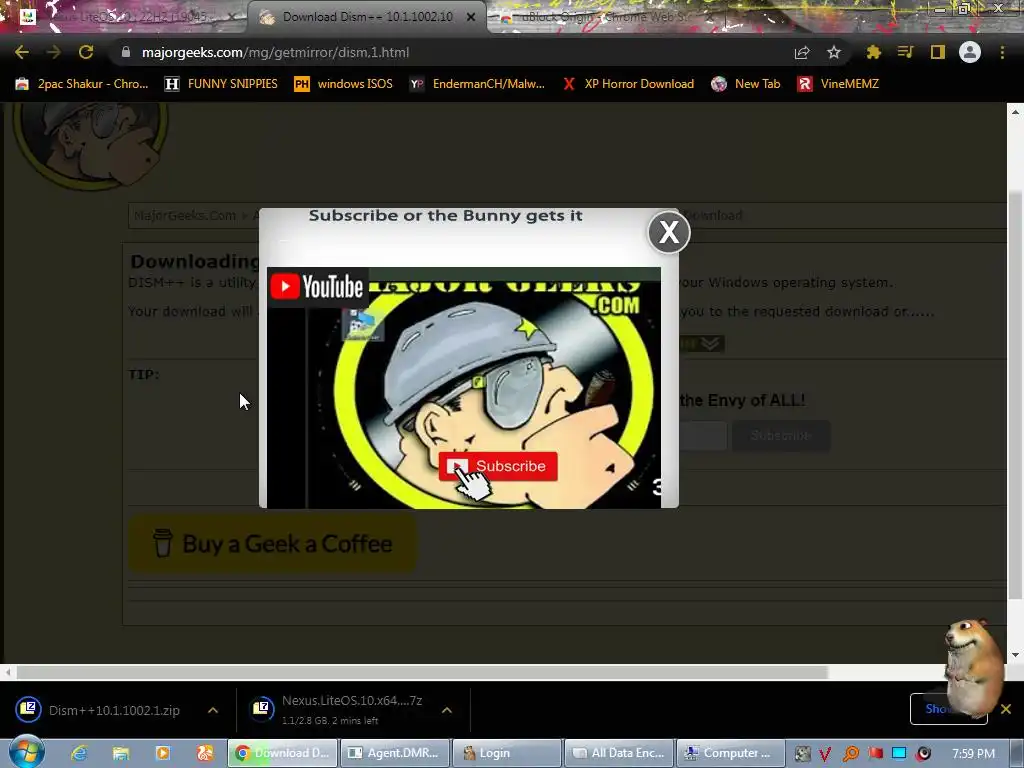Image resolution: width=1024 pixels, height=768 pixels.
Task: Select the Download Dism++ 10.1.1002.10 tab
Action: click(x=366, y=17)
